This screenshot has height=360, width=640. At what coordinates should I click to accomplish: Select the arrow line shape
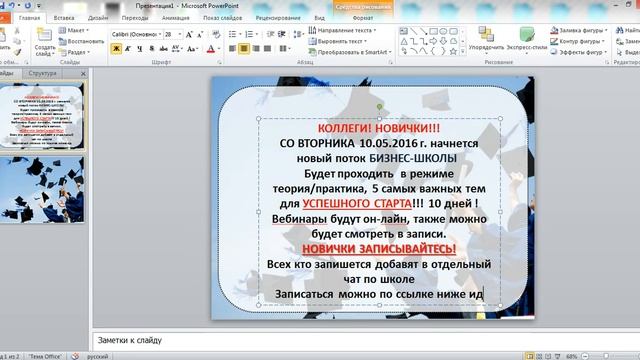423,31
